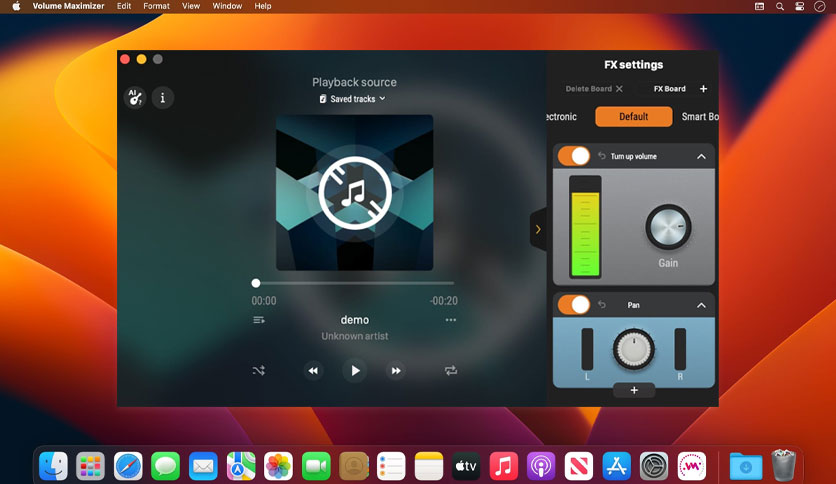Open Photos from the Dock
The width and height of the screenshot is (836, 484).
coord(278,466)
